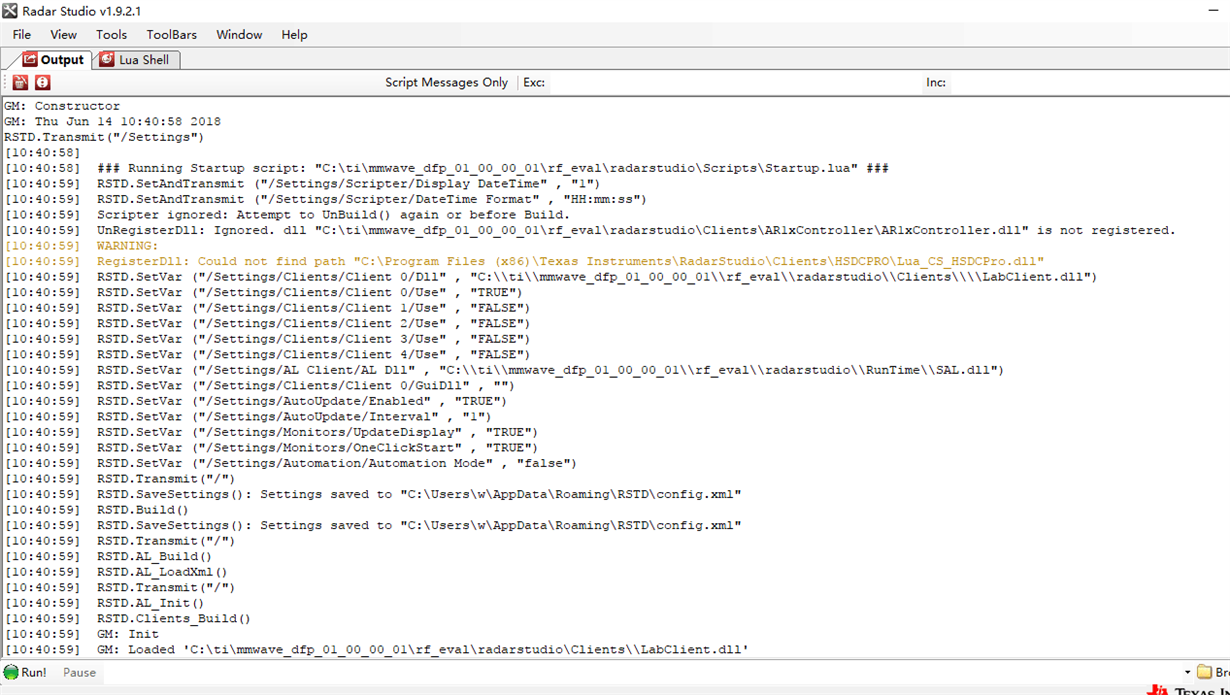Image resolution: width=1230 pixels, height=695 pixels.
Task: Click the 'Client 0/GuiDll' SetVar line
Action: (x=259, y=386)
